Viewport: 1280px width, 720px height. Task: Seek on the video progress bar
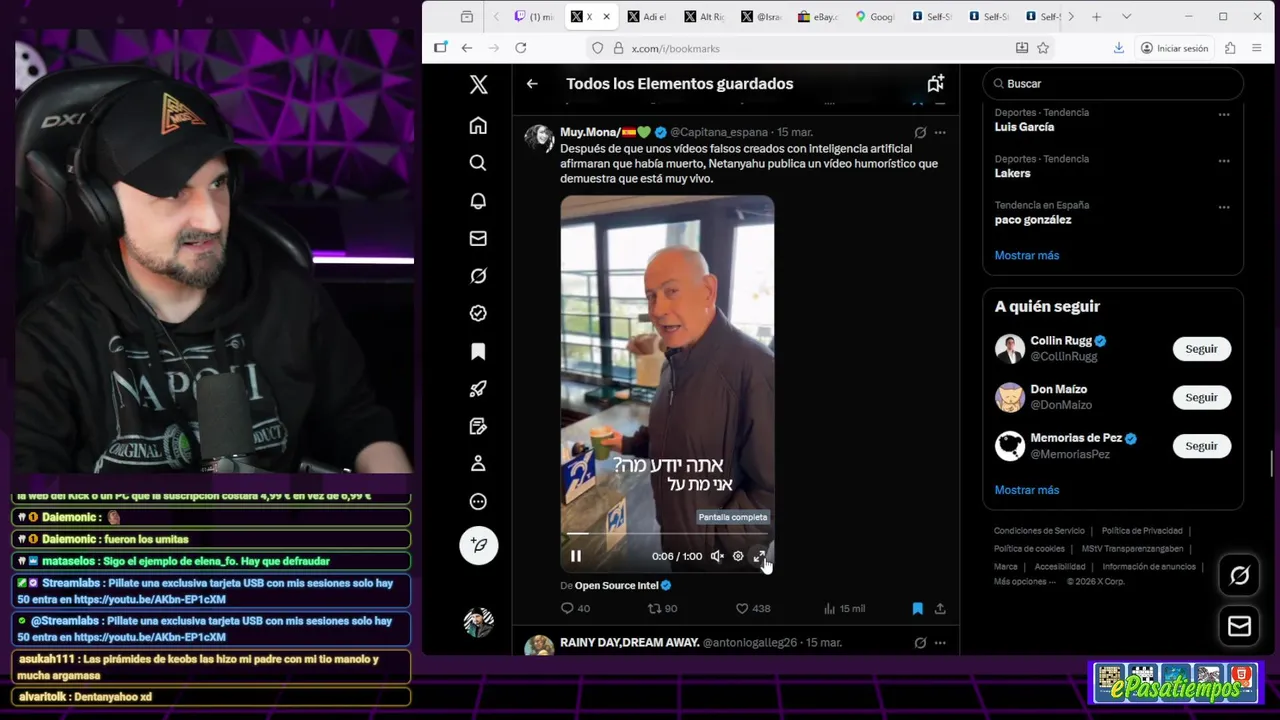click(x=667, y=534)
